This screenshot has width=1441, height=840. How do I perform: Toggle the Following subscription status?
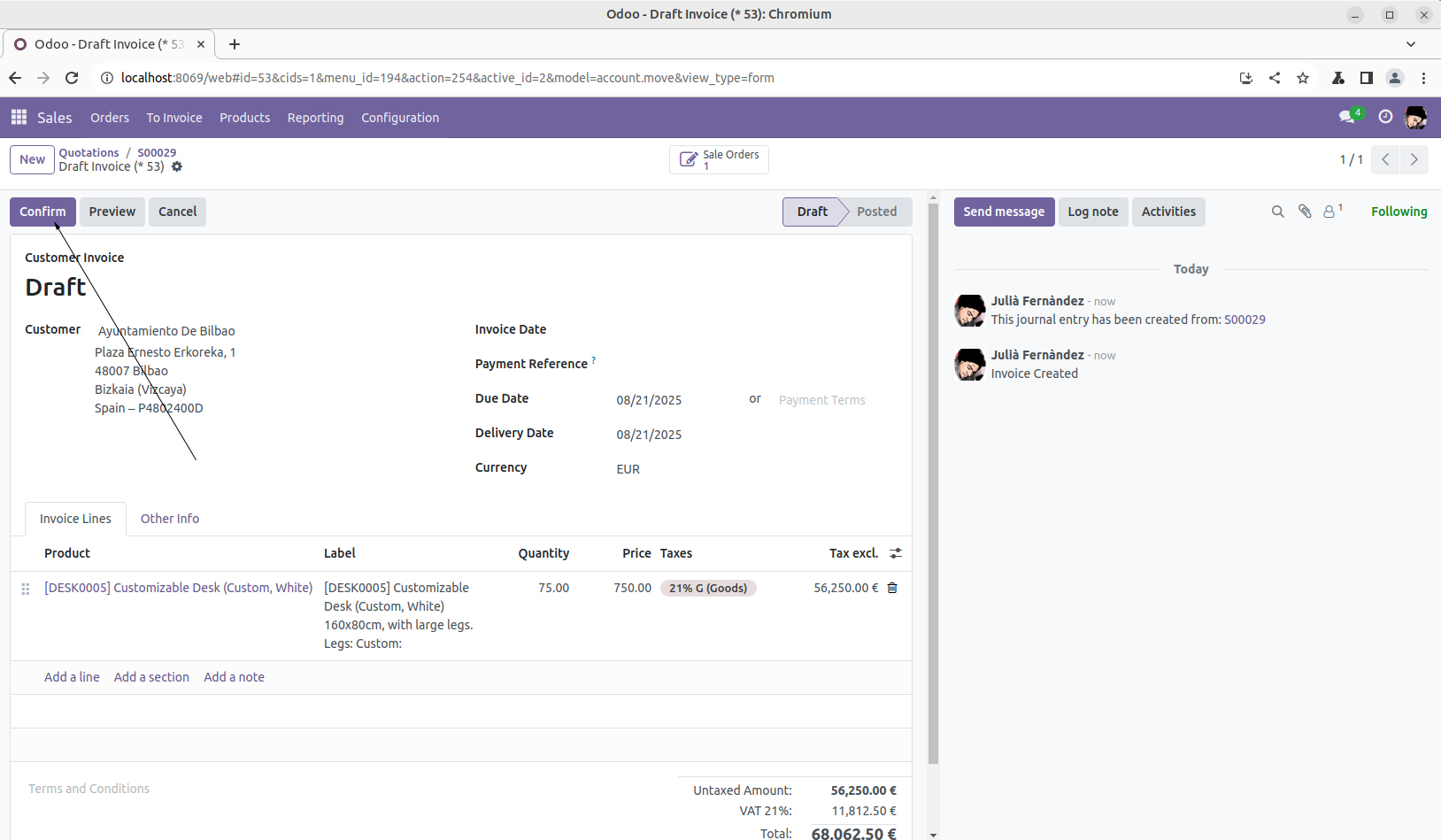click(x=1399, y=212)
